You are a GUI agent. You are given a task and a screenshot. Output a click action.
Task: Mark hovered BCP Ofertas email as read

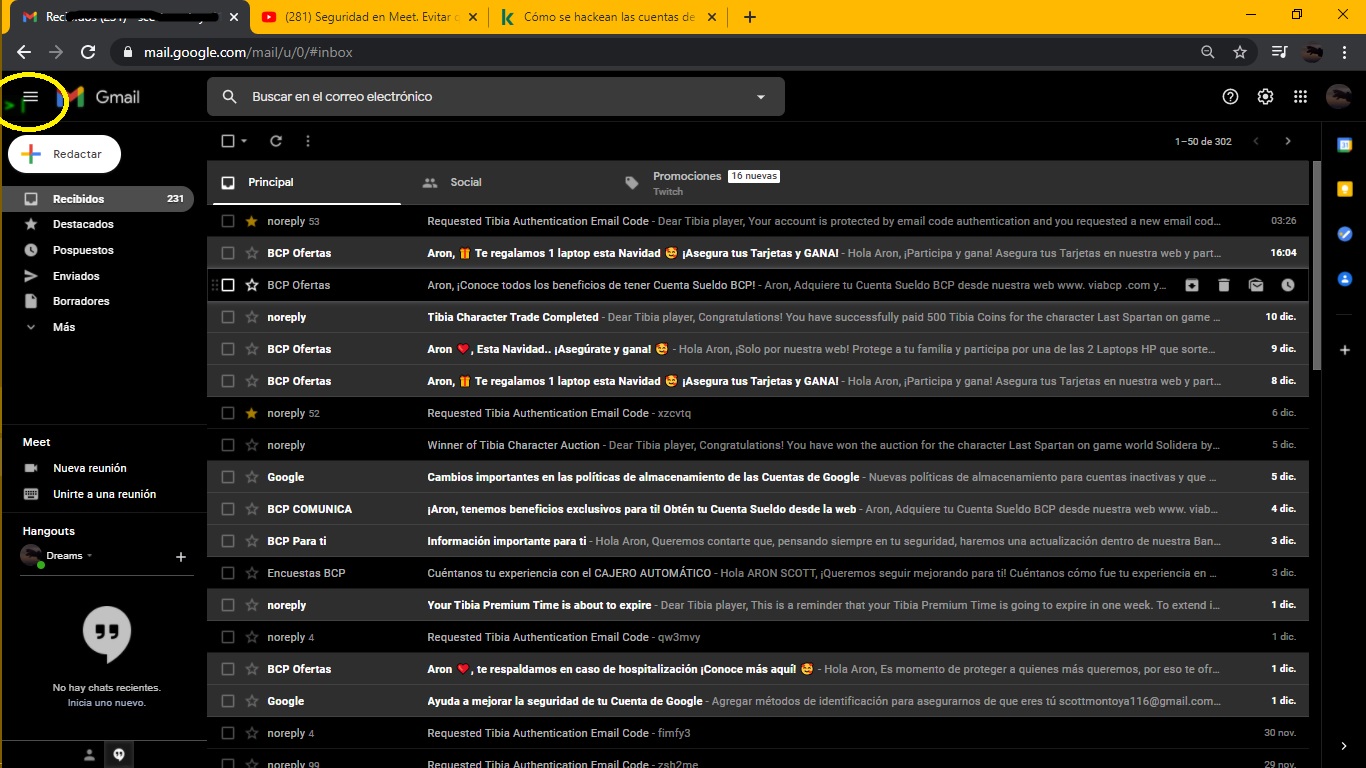(1256, 285)
